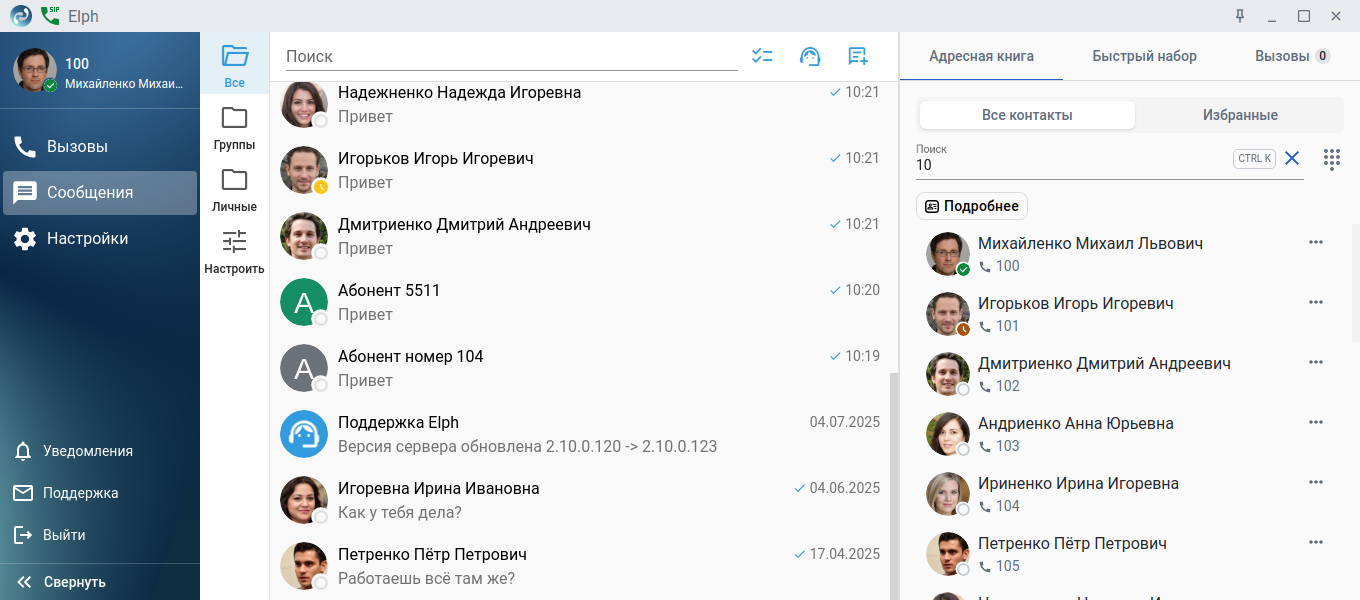Screen dimensions: 1360x600
Task: Open chat with Надежненко Надежда Игоревна
Action: (580, 104)
